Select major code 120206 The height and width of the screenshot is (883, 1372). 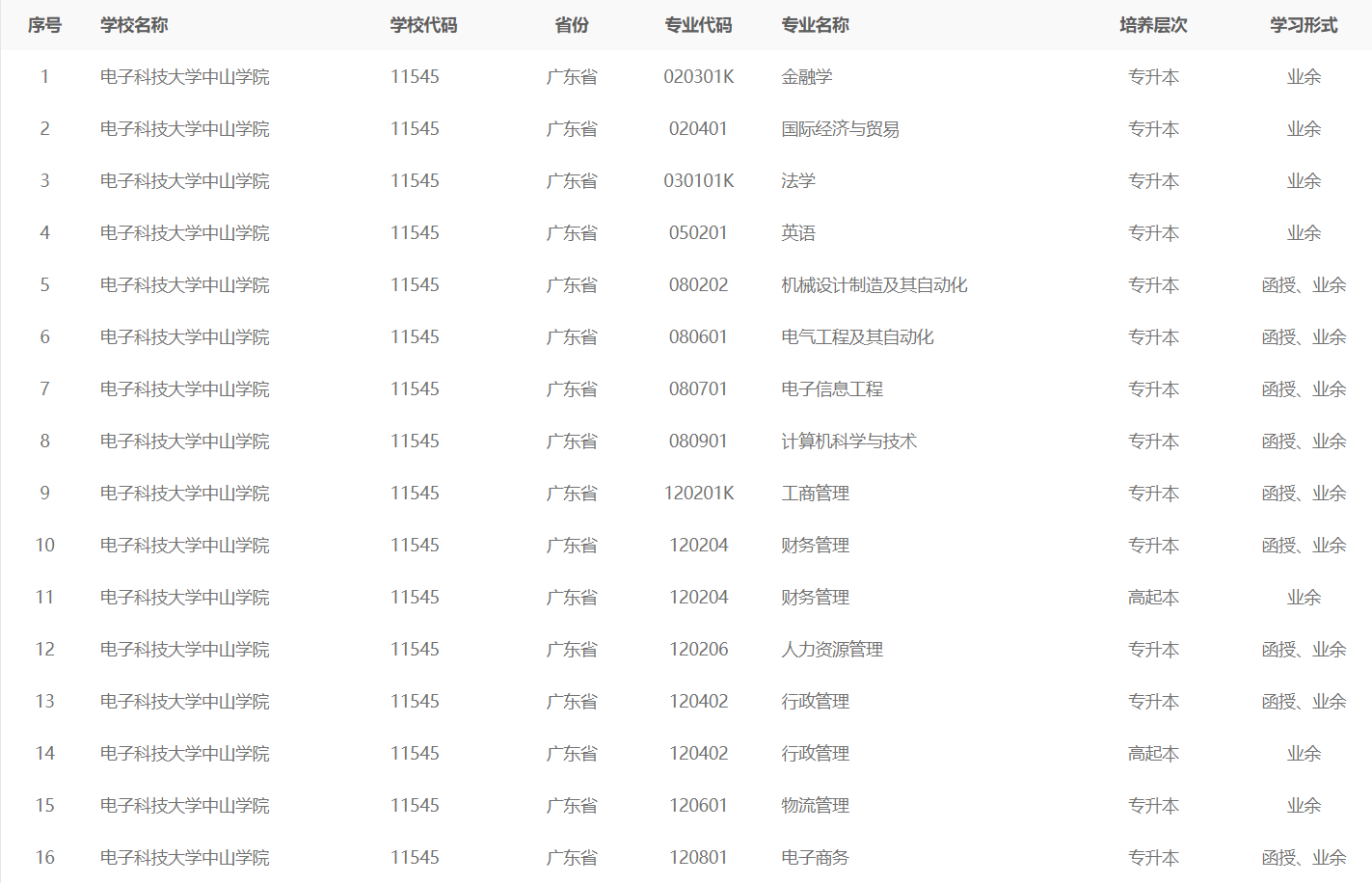(x=699, y=650)
